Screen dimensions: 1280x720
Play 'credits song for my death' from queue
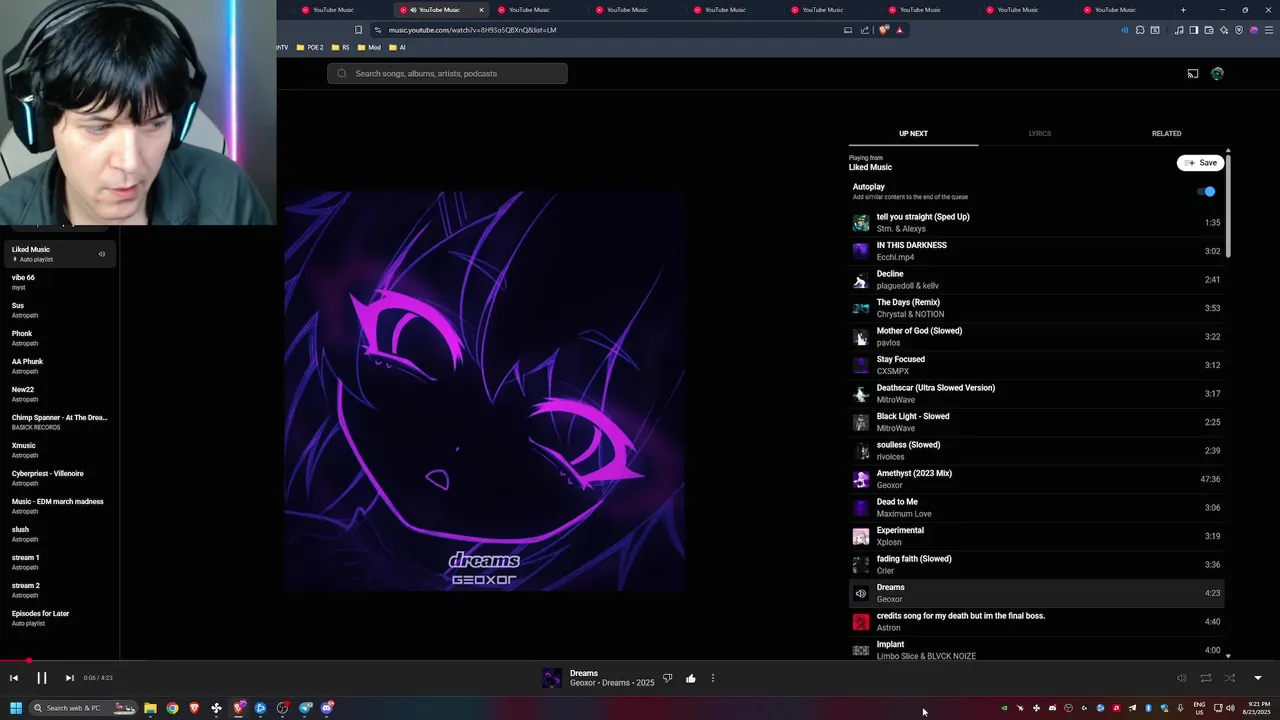(1036, 621)
